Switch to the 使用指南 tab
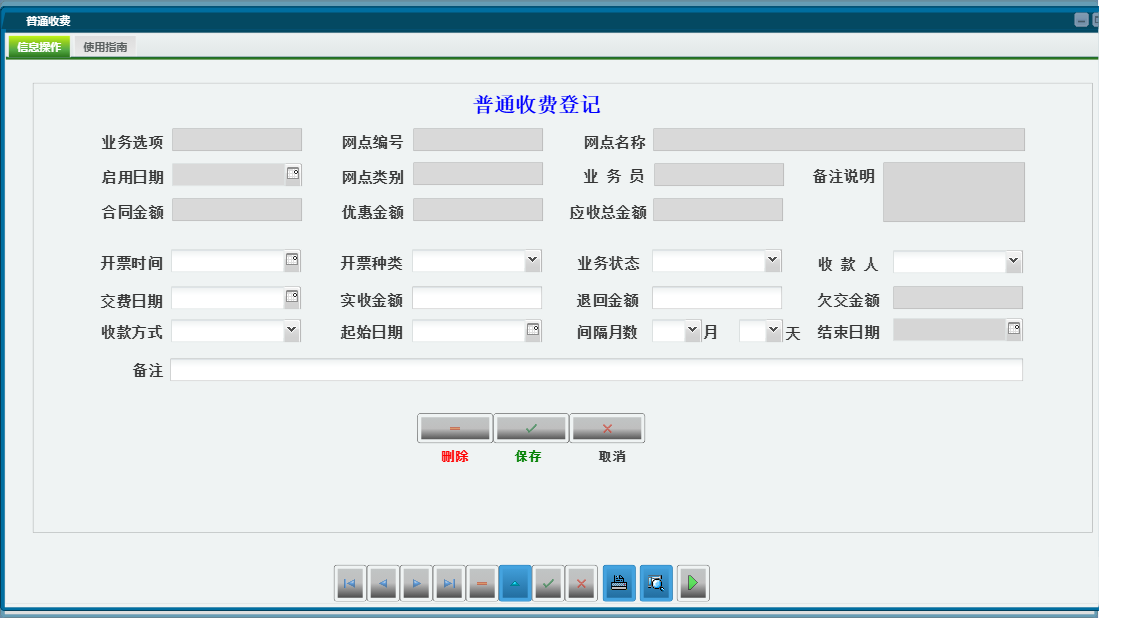 105,47
